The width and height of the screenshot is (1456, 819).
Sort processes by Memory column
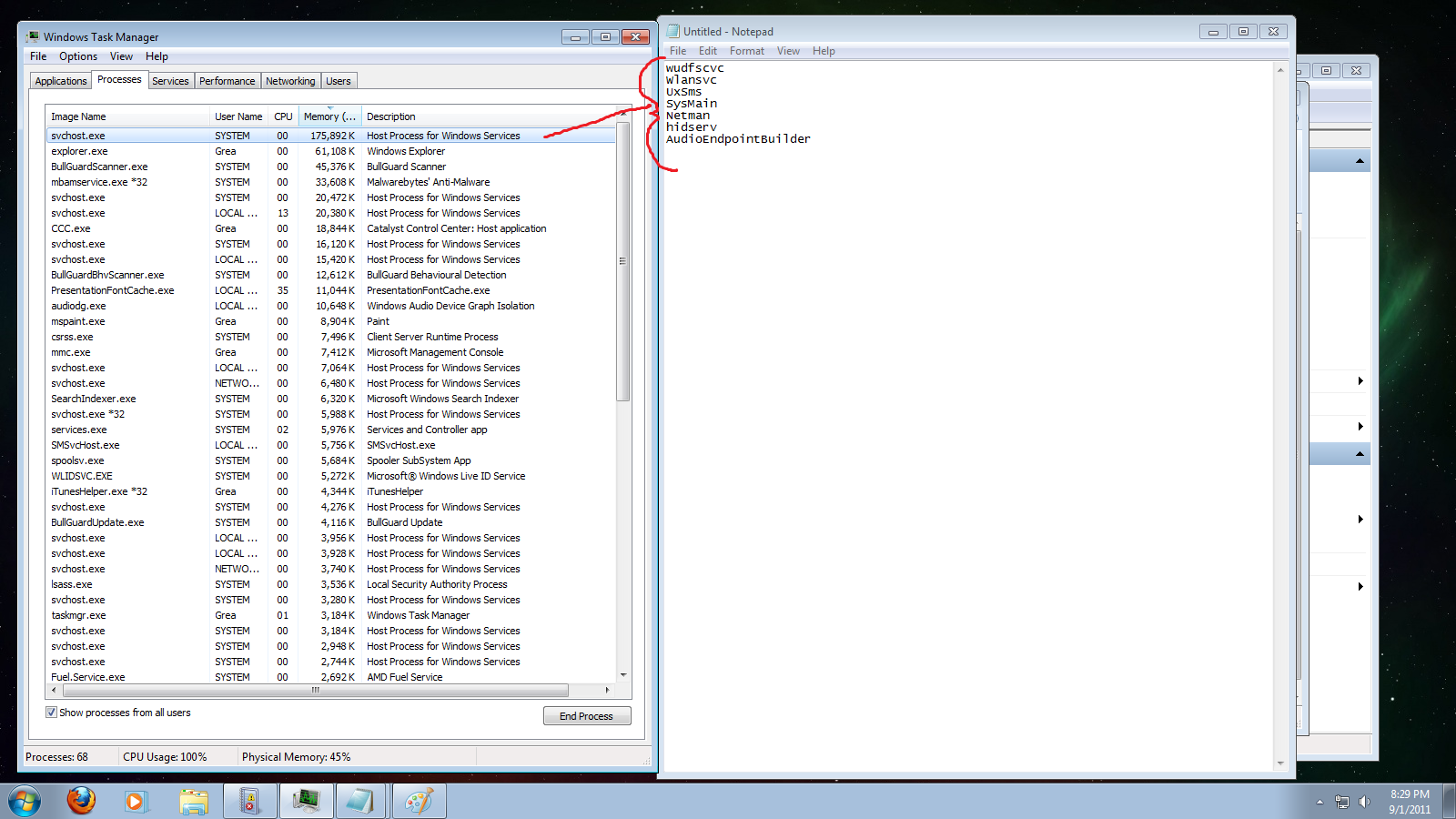(331, 116)
